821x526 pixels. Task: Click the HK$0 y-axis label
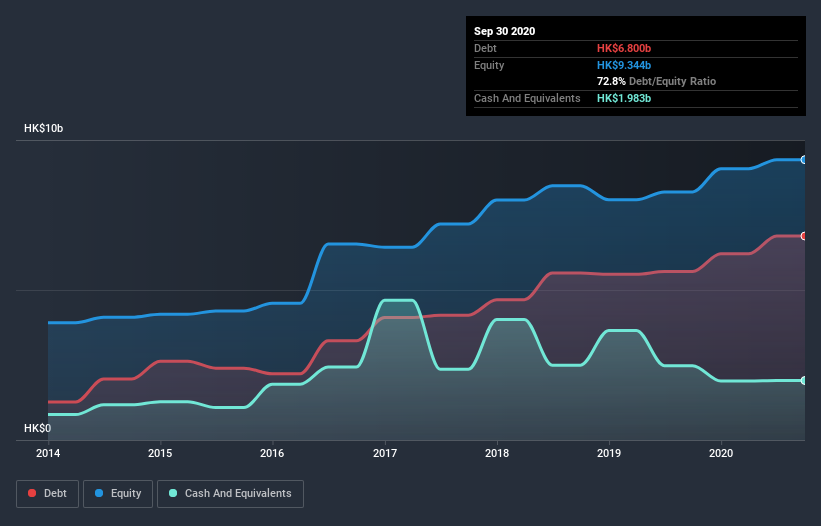point(38,428)
